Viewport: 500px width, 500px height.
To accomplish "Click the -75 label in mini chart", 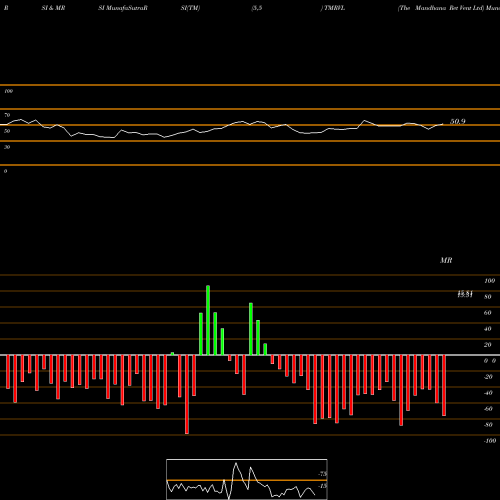I will tap(323, 474).
